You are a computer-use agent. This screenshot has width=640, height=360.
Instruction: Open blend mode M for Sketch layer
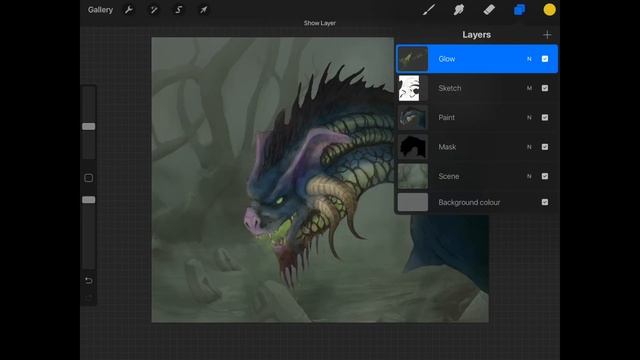coord(529,88)
